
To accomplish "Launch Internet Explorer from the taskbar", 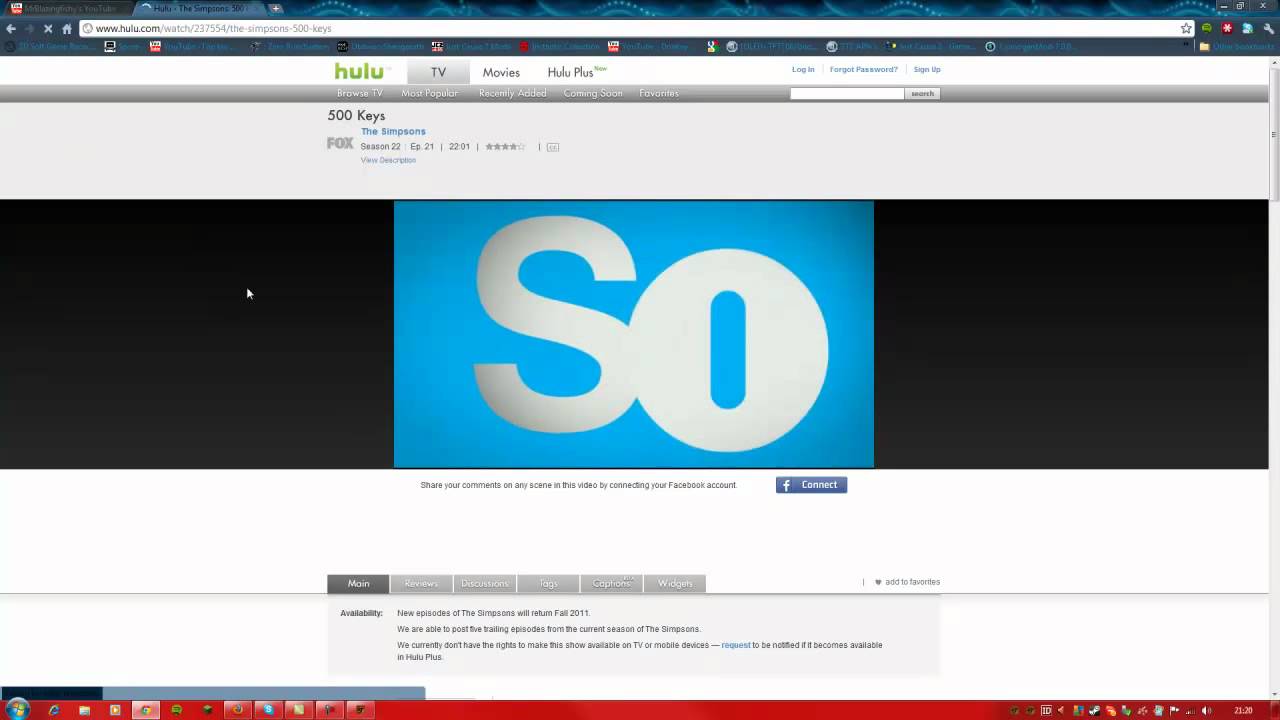I will [x=54, y=710].
